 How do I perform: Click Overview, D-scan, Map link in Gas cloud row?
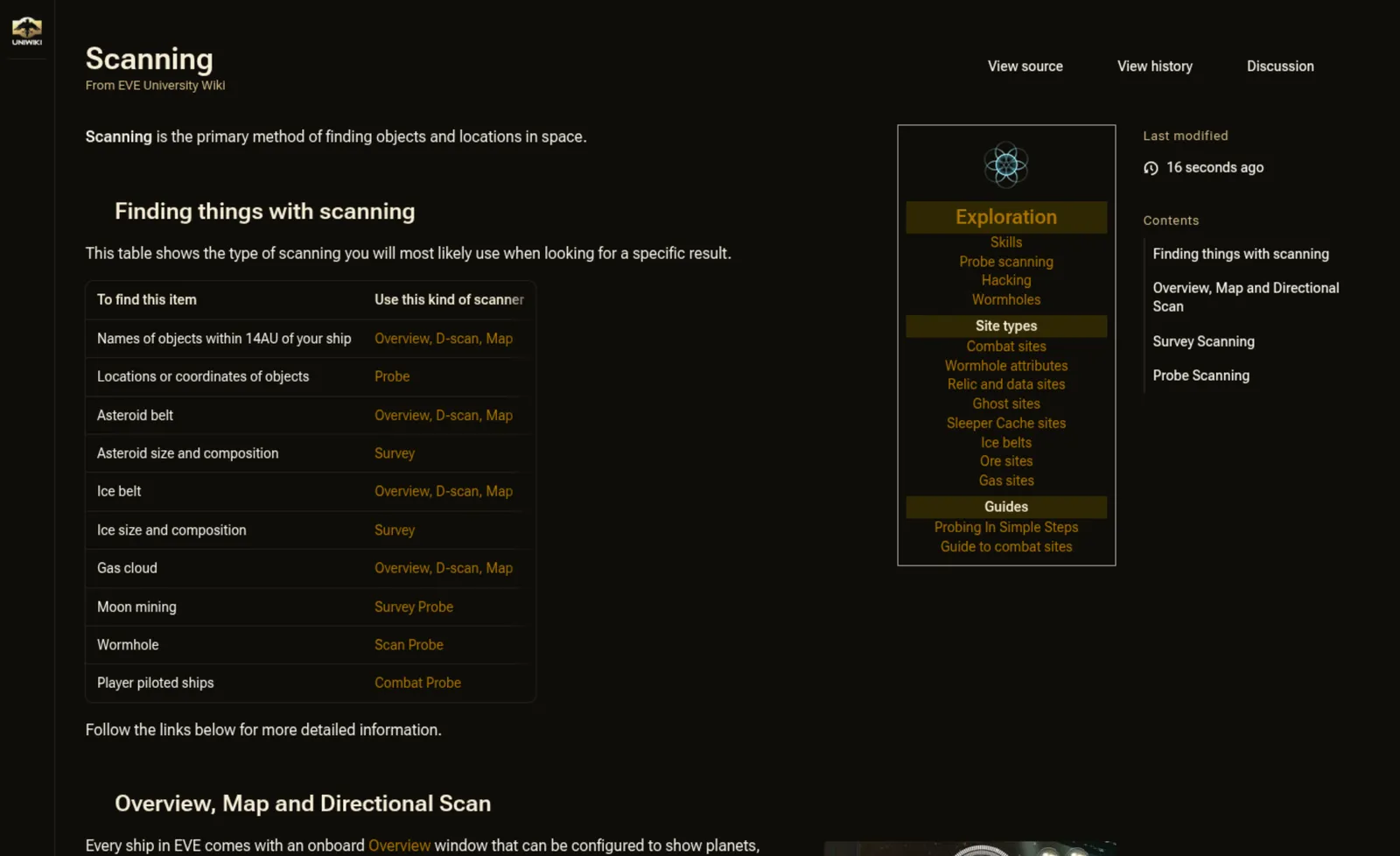click(x=444, y=568)
